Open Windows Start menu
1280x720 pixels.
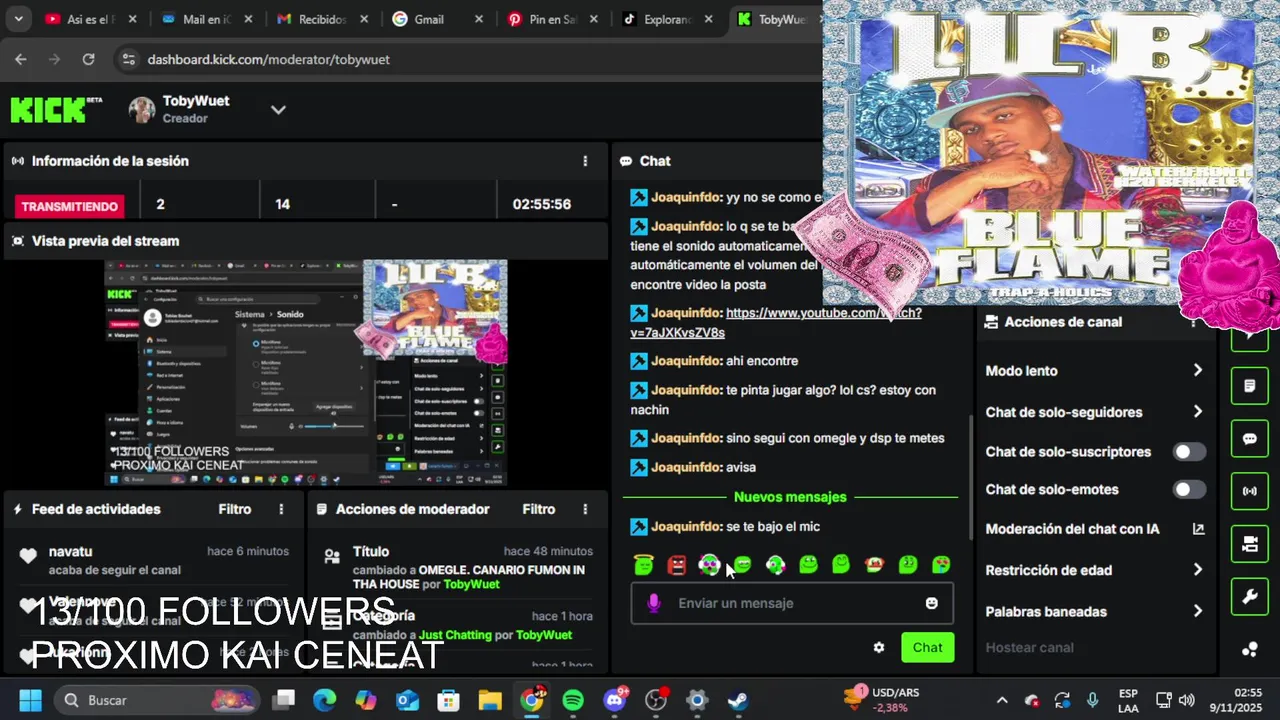click(x=30, y=700)
